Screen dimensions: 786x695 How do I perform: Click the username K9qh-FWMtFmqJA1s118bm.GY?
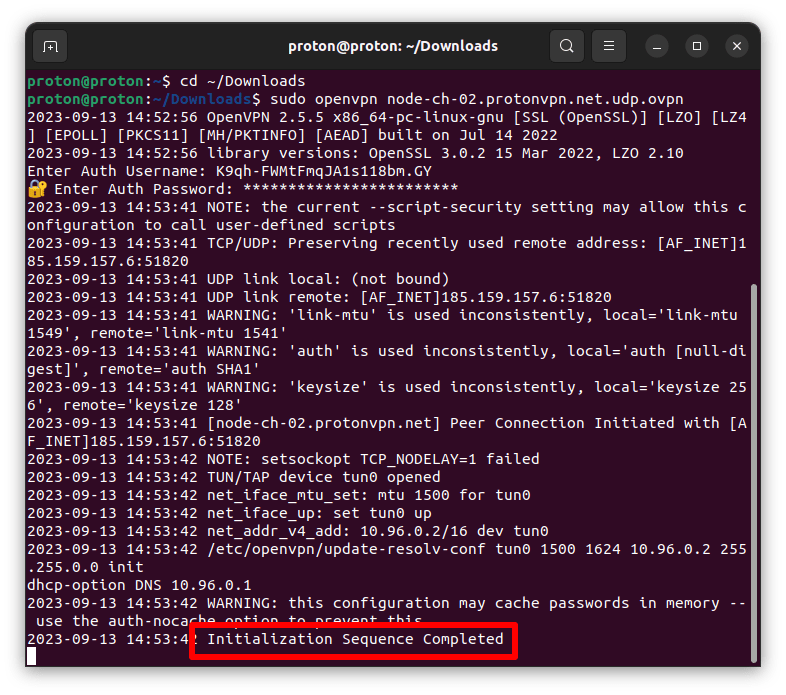tap(323, 171)
